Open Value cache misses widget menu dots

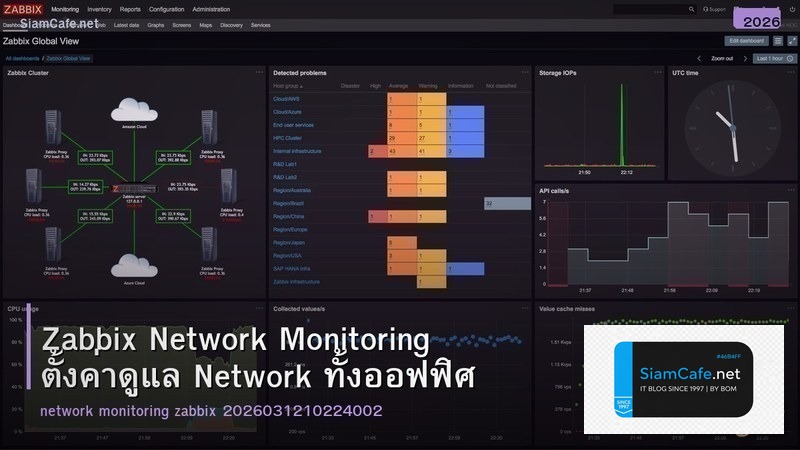click(791, 308)
